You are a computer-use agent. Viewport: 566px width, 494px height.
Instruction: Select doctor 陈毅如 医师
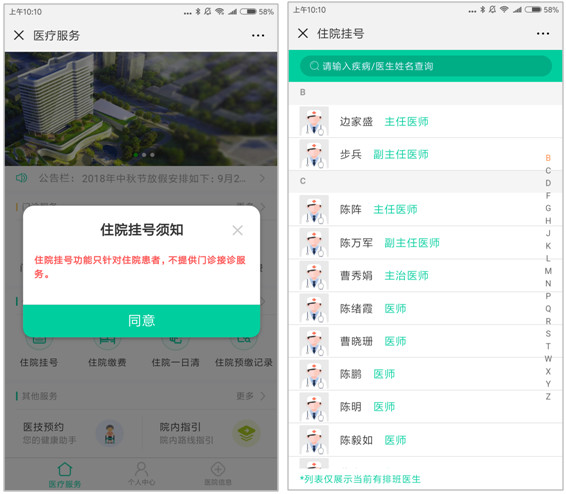coord(425,440)
